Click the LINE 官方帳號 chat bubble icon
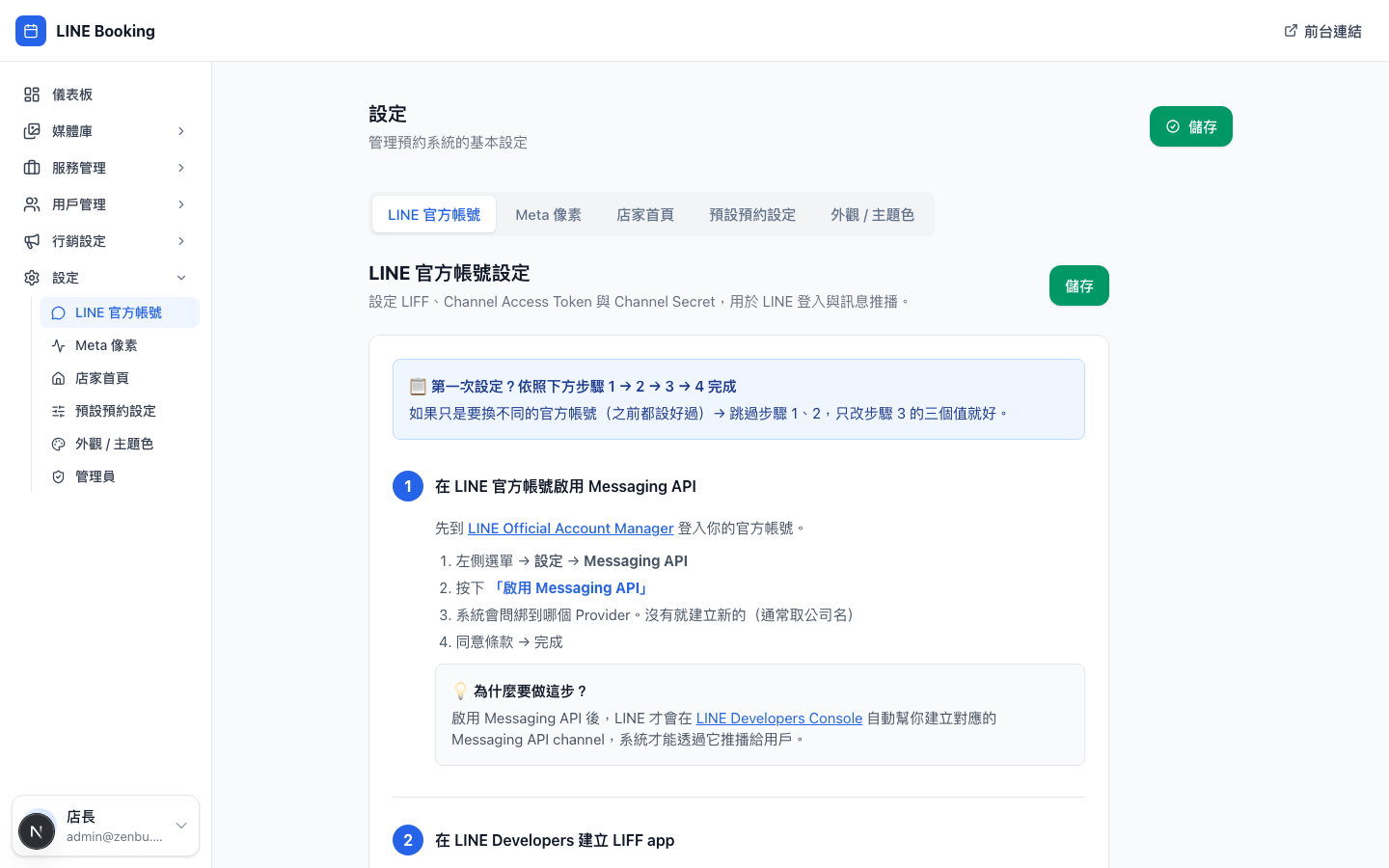 [58, 312]
